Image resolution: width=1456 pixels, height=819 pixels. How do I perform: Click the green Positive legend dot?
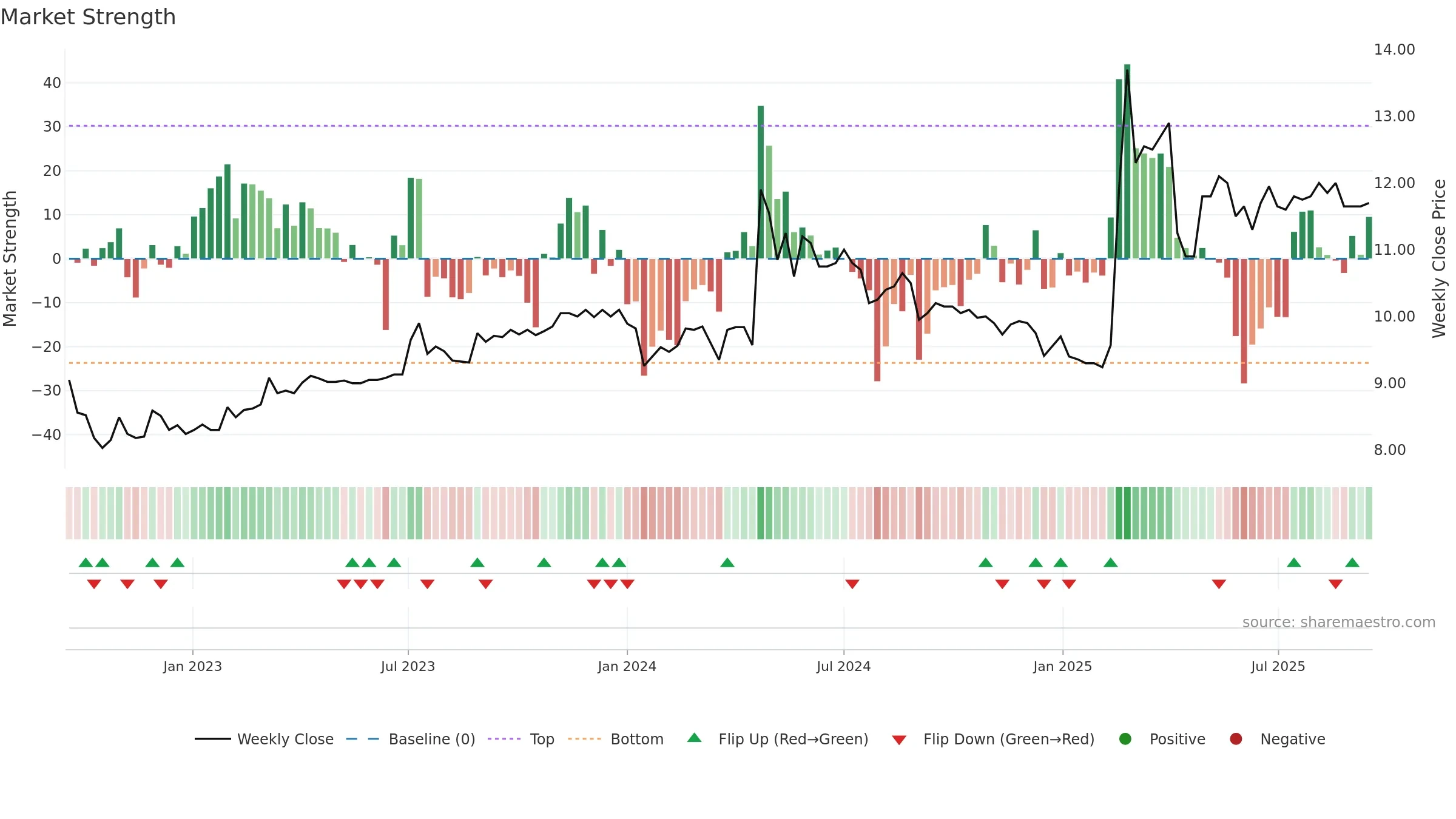[x=1125, y=739]
